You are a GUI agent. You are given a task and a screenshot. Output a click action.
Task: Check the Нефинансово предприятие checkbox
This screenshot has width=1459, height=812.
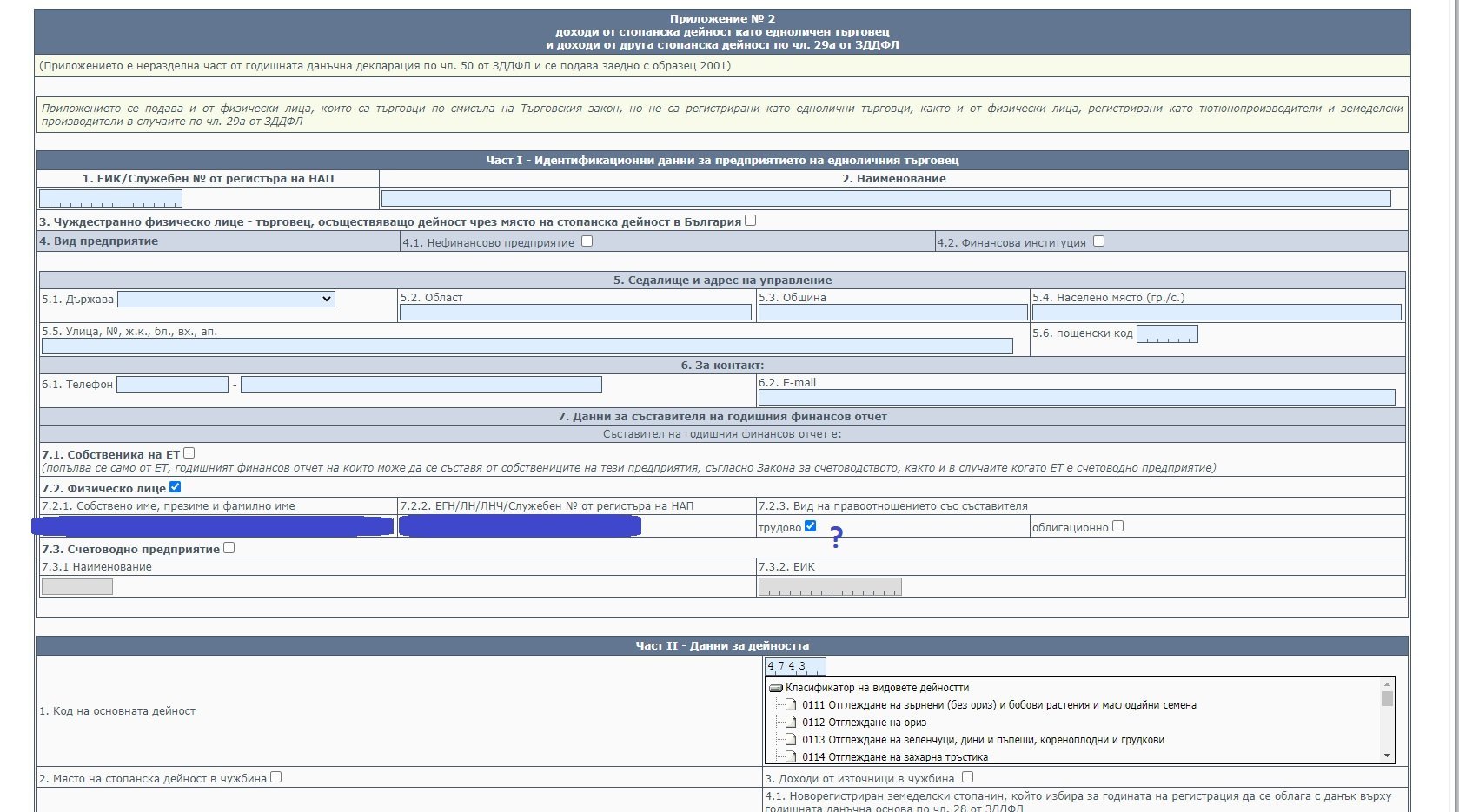(x=587, y=241)
